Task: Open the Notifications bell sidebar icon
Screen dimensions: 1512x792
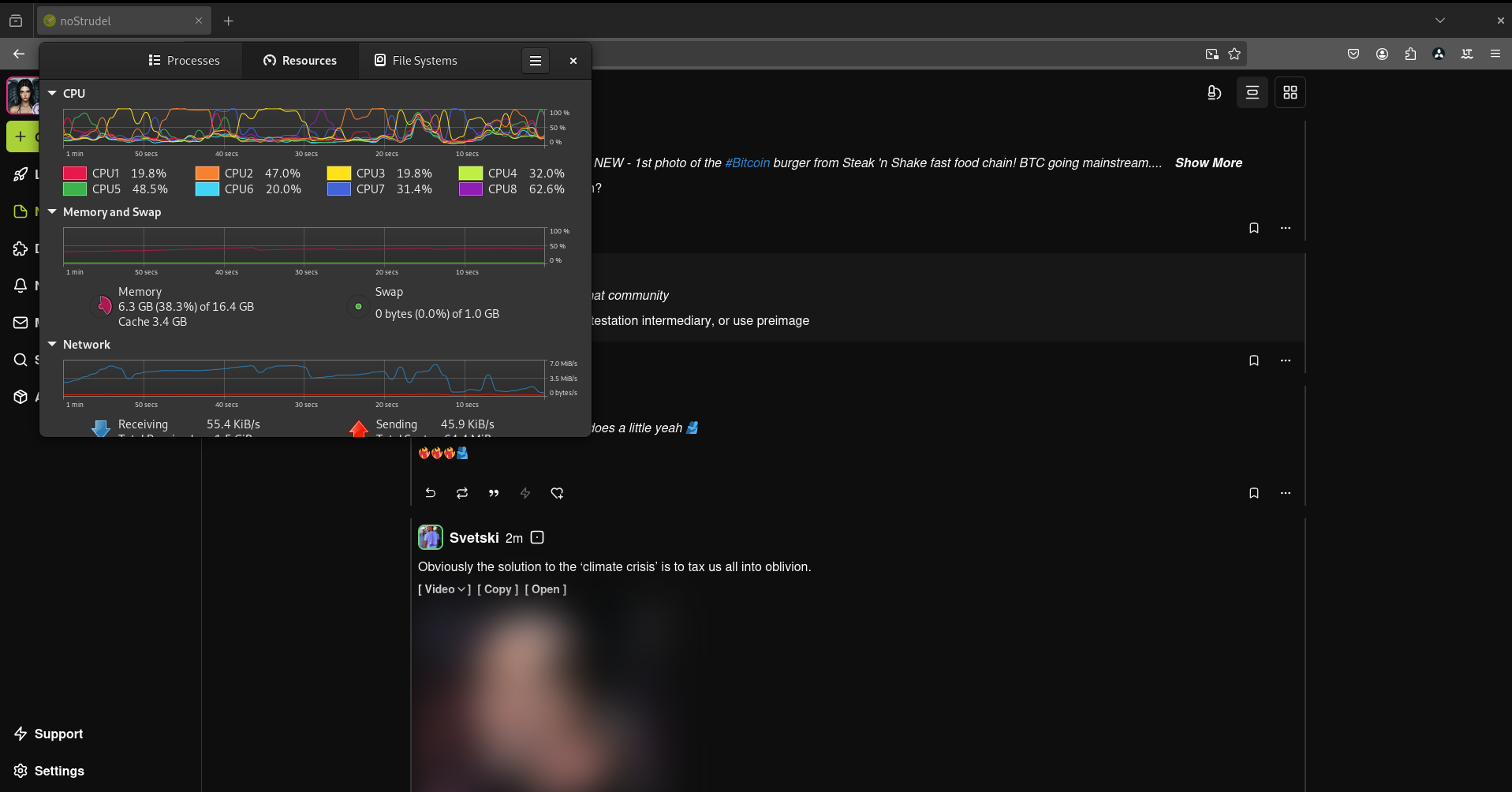Action: [21, 286]
